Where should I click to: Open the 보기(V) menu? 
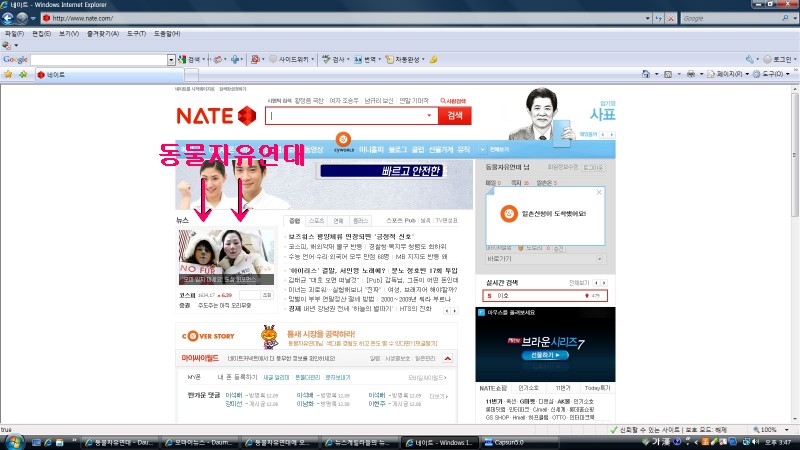click(68, 34)
